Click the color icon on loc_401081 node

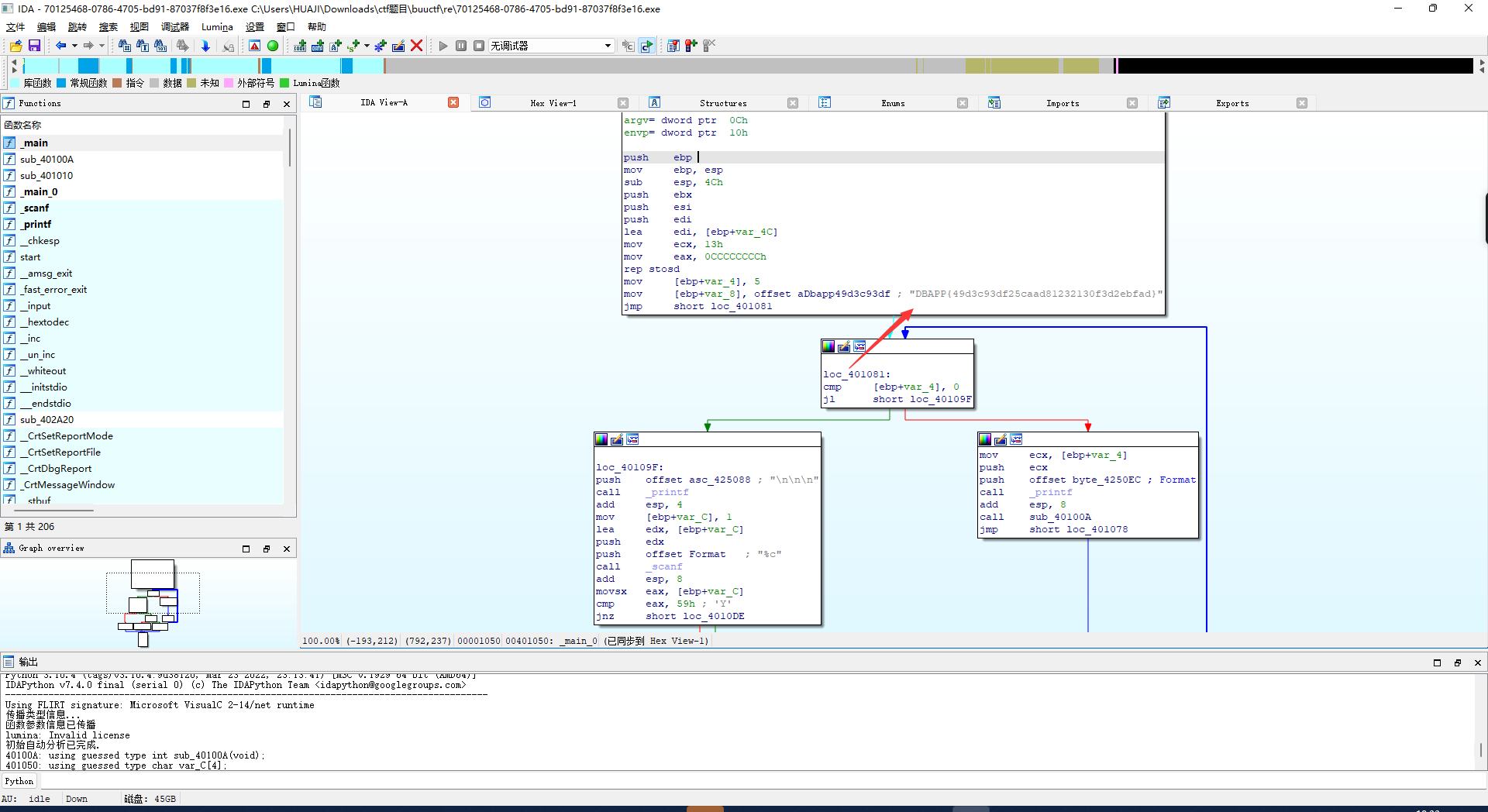tap(828, 346)
